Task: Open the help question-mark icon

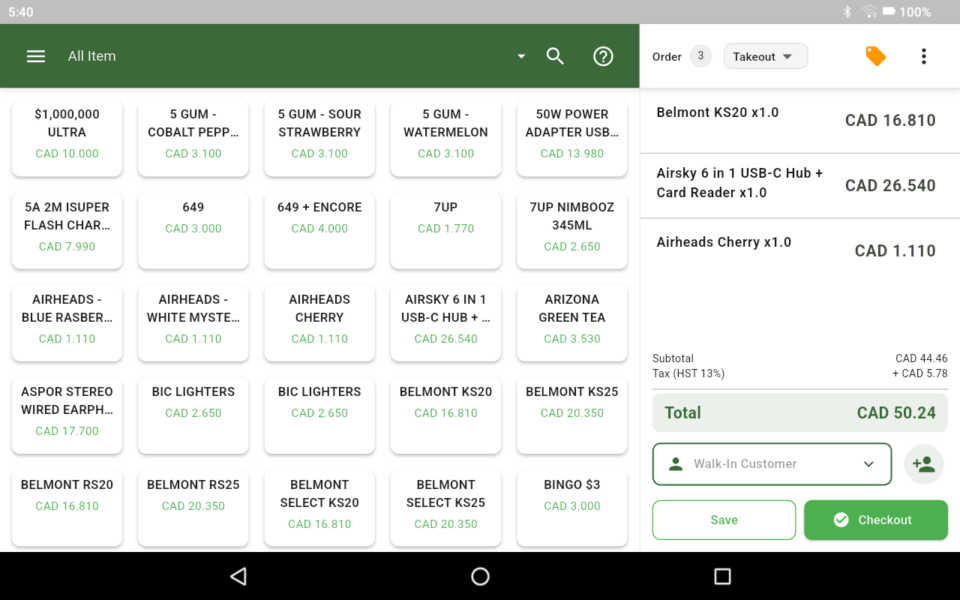Action: [603, 56]
